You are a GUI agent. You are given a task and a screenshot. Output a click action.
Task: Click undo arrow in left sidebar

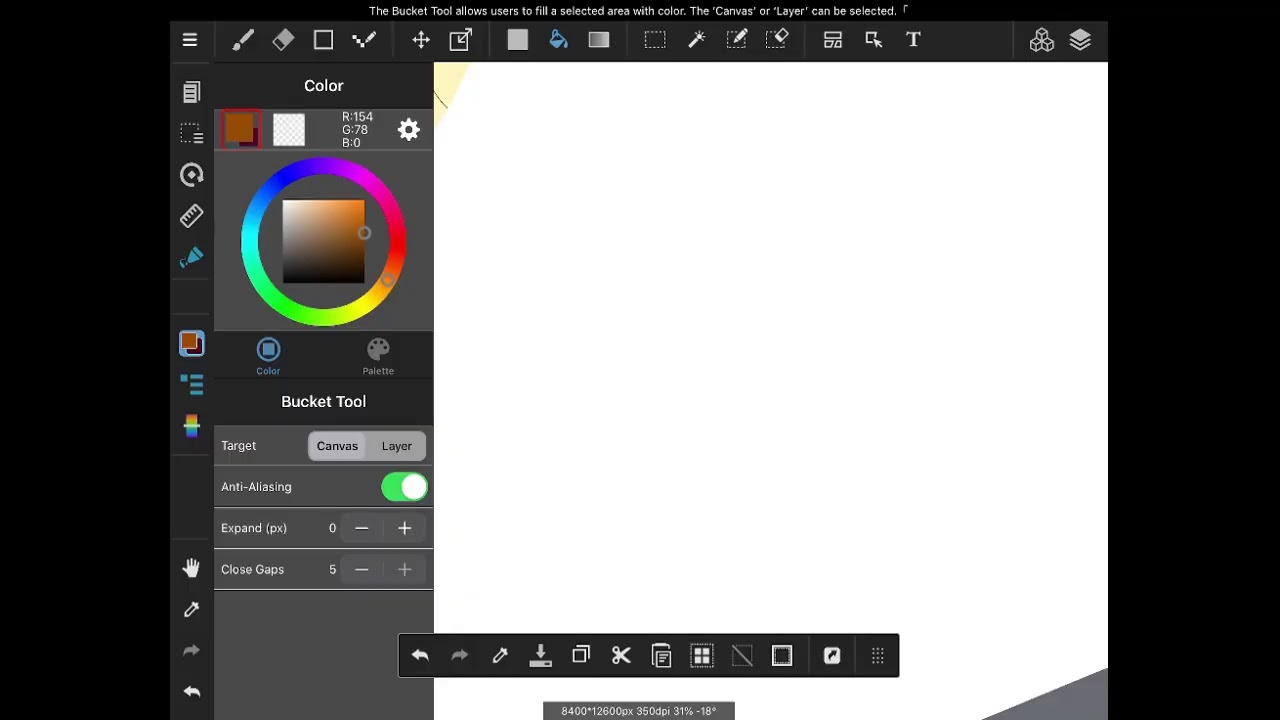click(x=192, y=692)
